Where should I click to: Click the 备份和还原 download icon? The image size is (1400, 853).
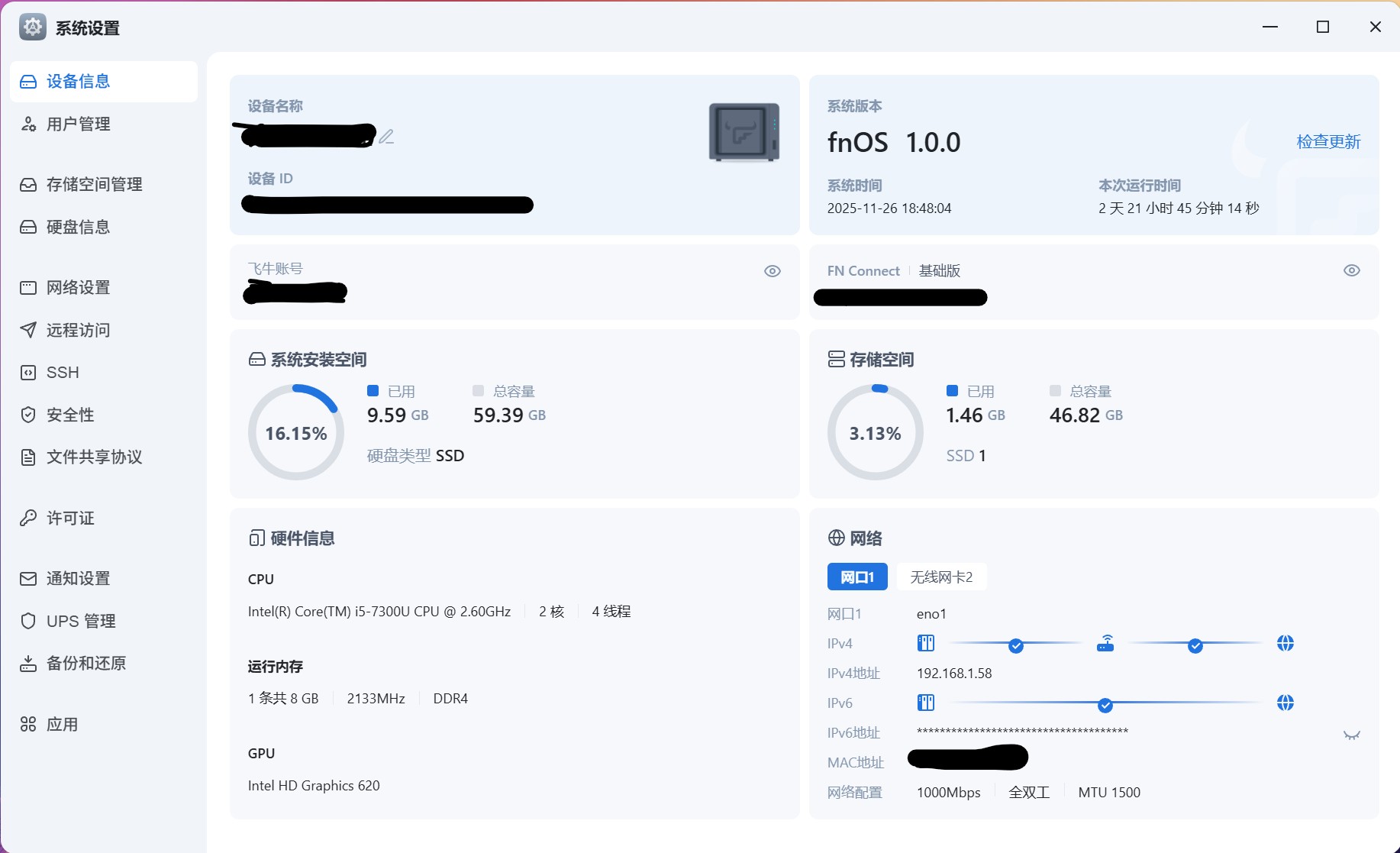28,664
